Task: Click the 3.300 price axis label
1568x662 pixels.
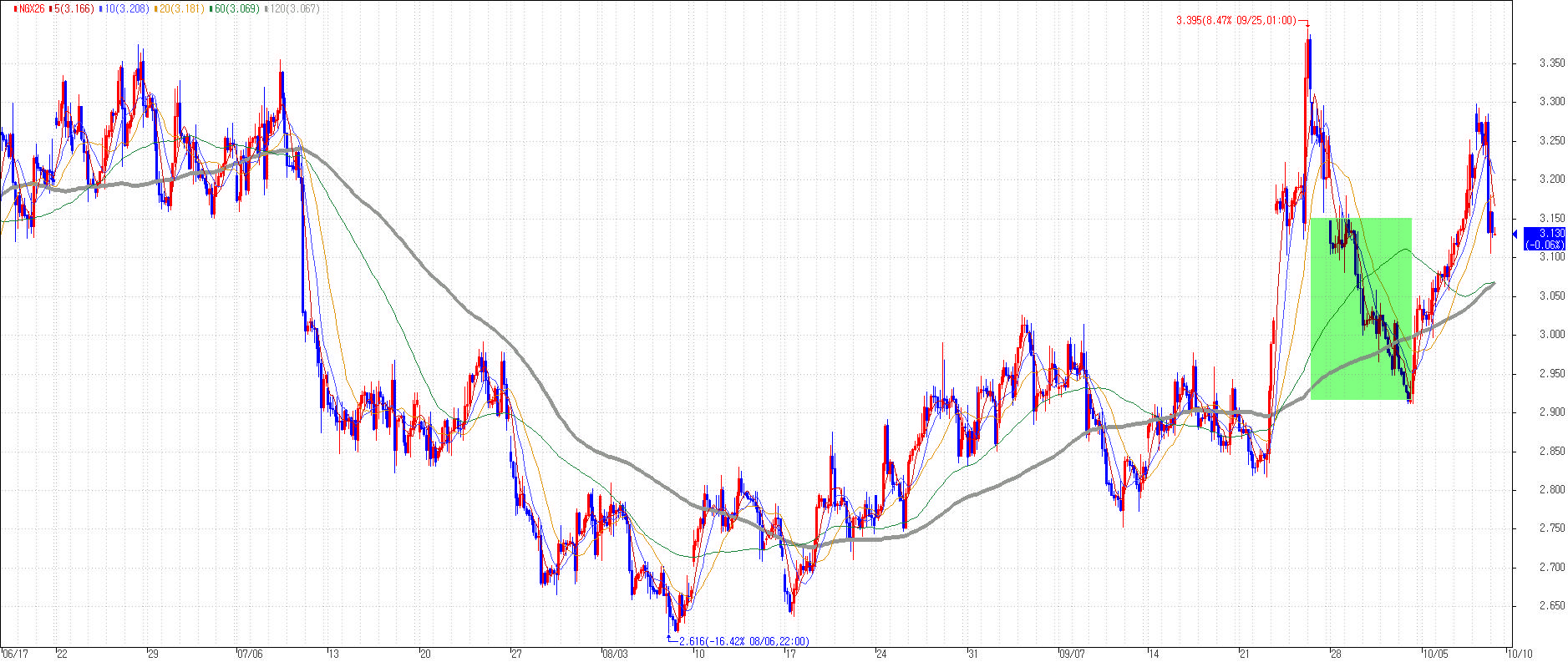Action: tap(1552, 102)
